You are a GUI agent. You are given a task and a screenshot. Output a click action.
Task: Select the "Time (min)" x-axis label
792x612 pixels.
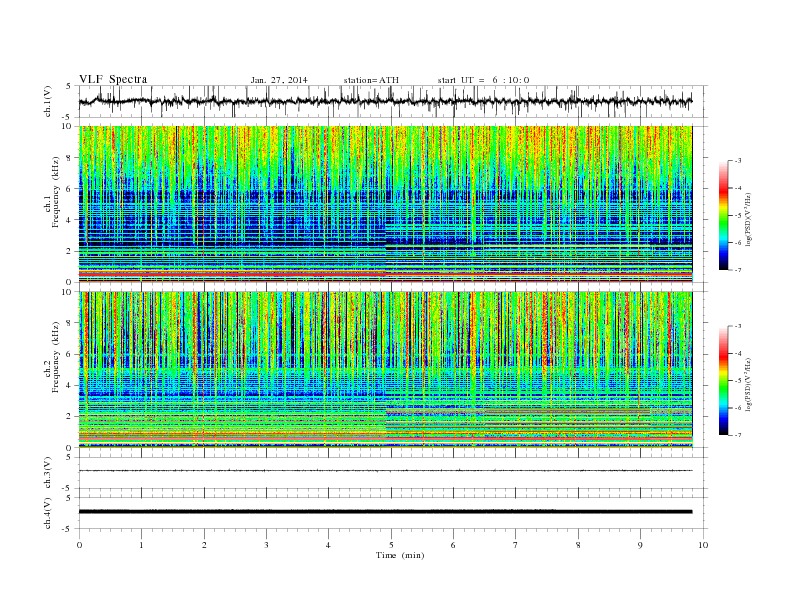400,555
